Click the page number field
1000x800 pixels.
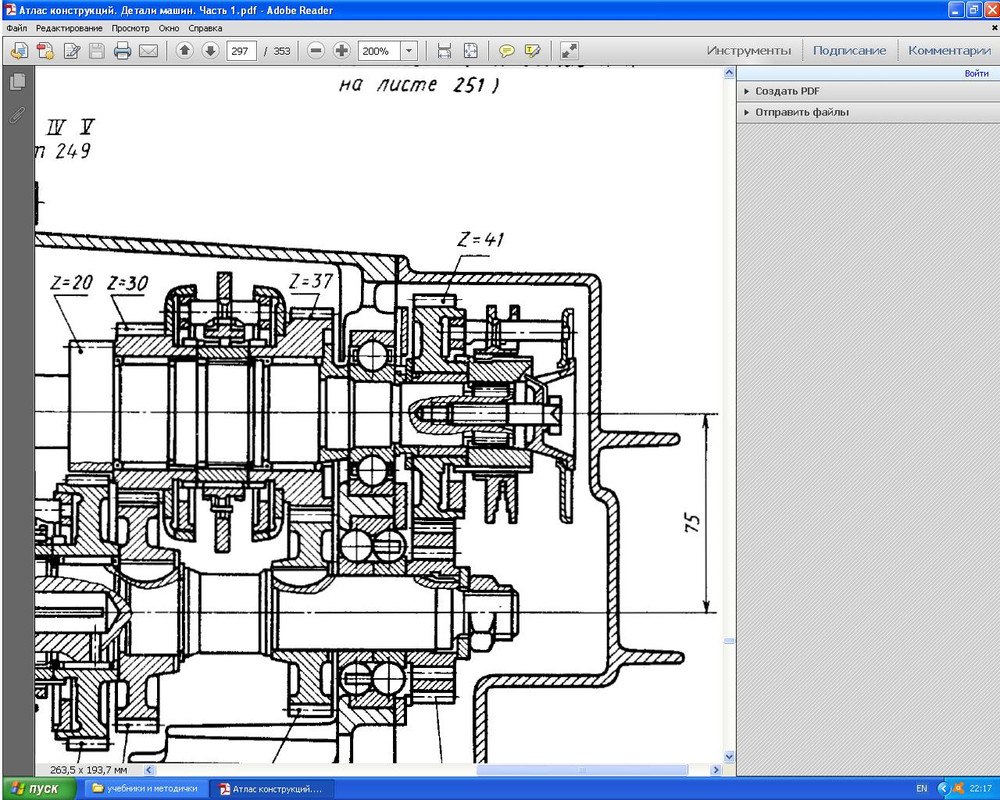click(241, 51)
